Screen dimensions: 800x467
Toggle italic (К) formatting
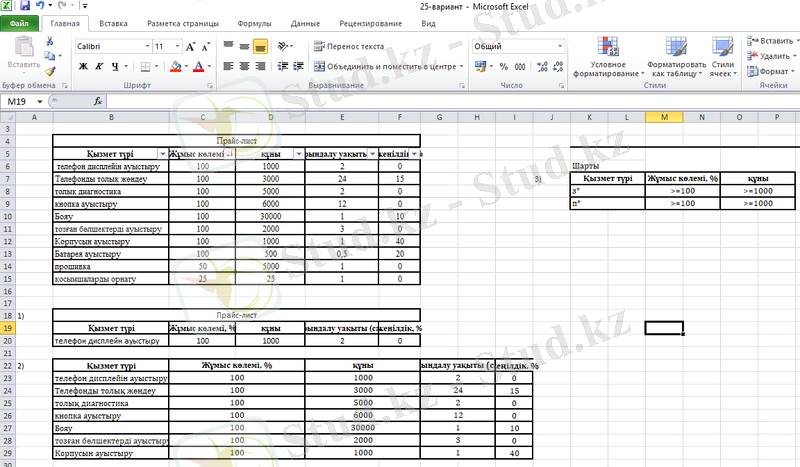(100, 66)
